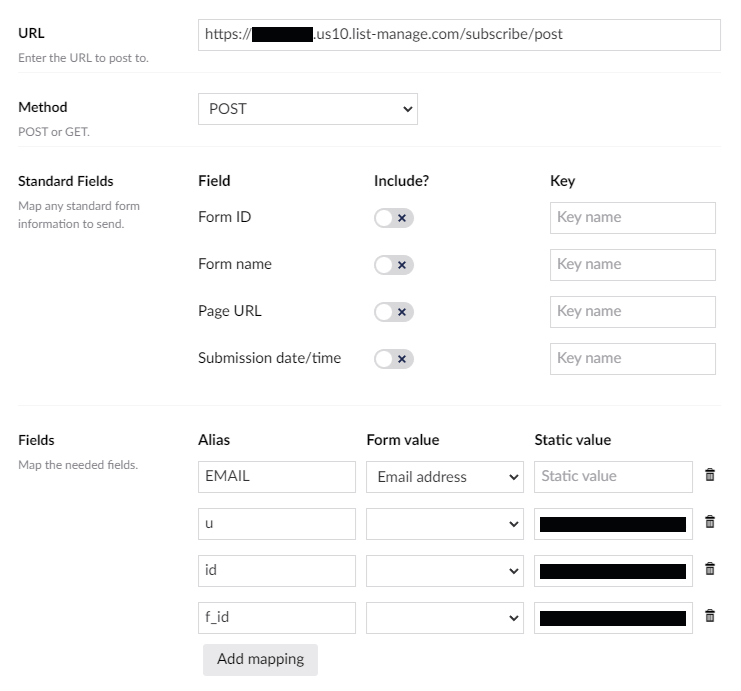Image resolution: width=741 pixels, height=691 pixels.
Task: Delete the u field mapping
Action: (x=709, y=522)
